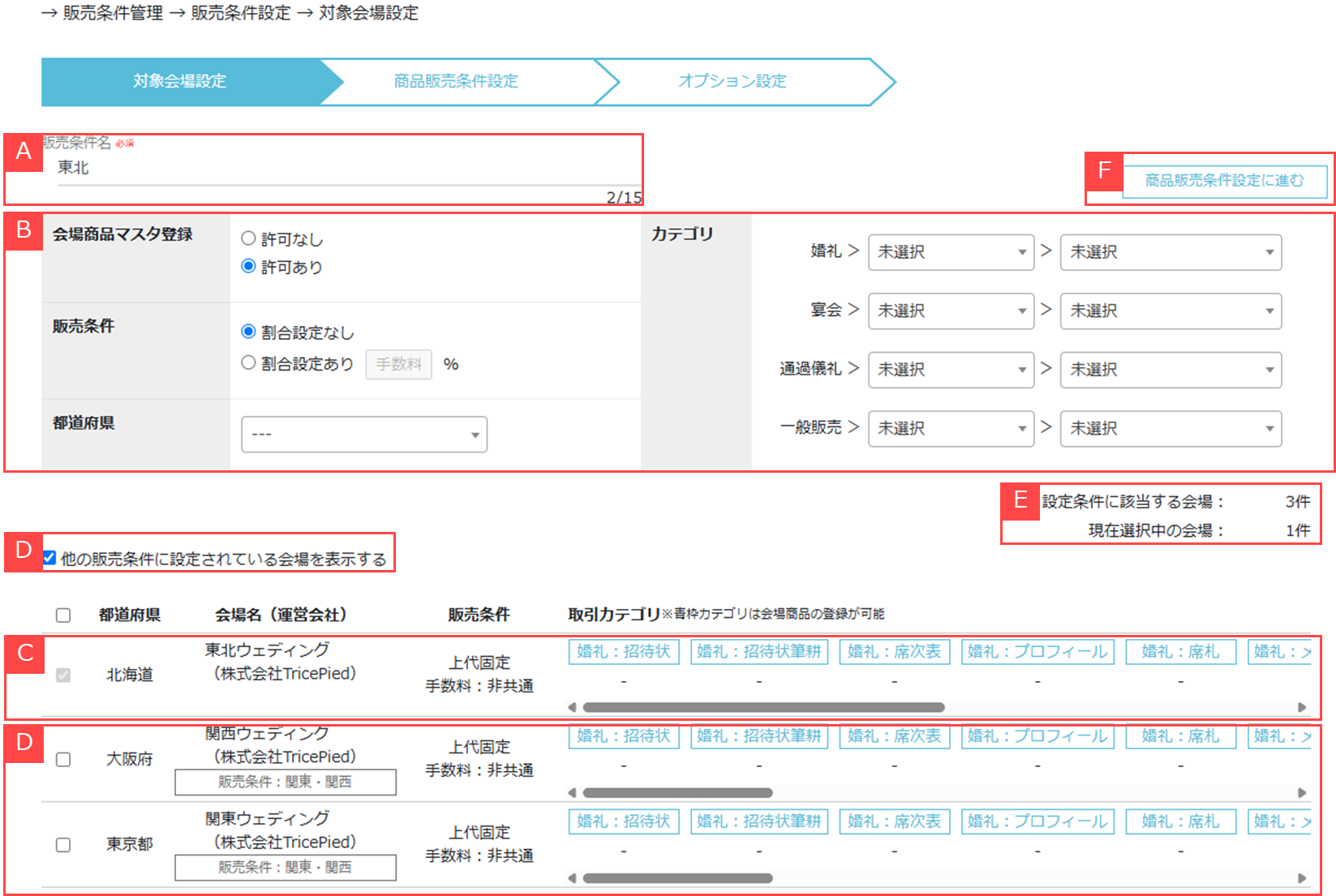Click the 販売条件名 text field
This screenshot has height=896, width=1336.
pos(341,169)
